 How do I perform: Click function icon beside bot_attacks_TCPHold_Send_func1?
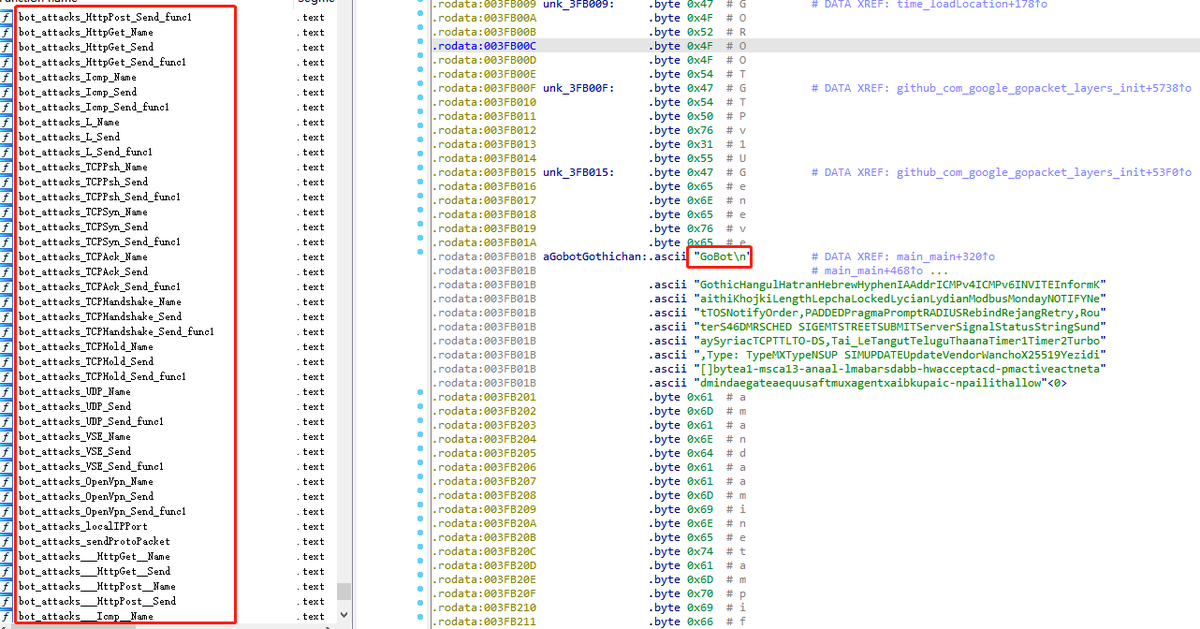pyautogui.click(x=7, y=377)
